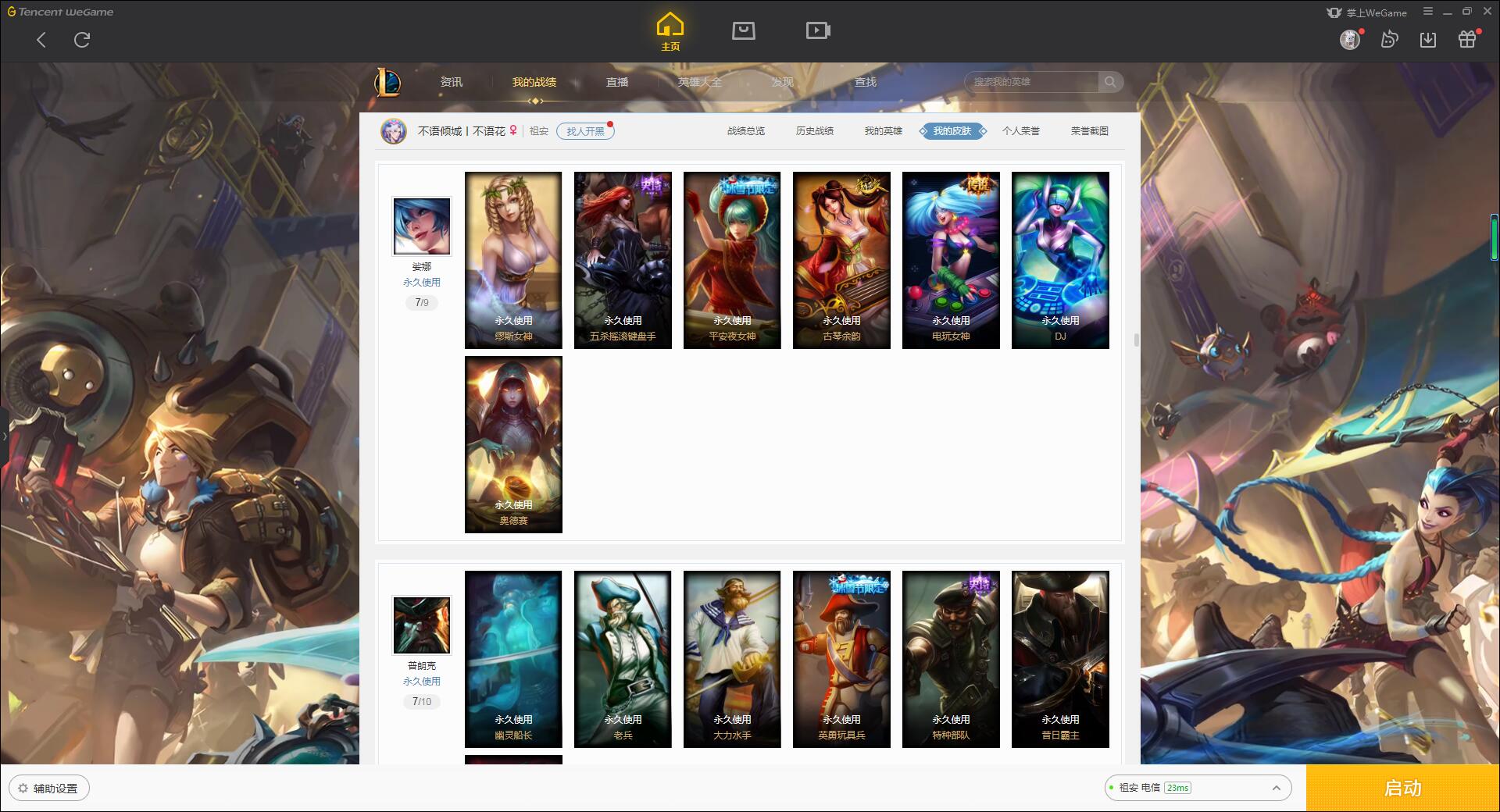Open the 战绩总览 sub-tab
The image size is (1500, 812).
click(x=746, y=131)
